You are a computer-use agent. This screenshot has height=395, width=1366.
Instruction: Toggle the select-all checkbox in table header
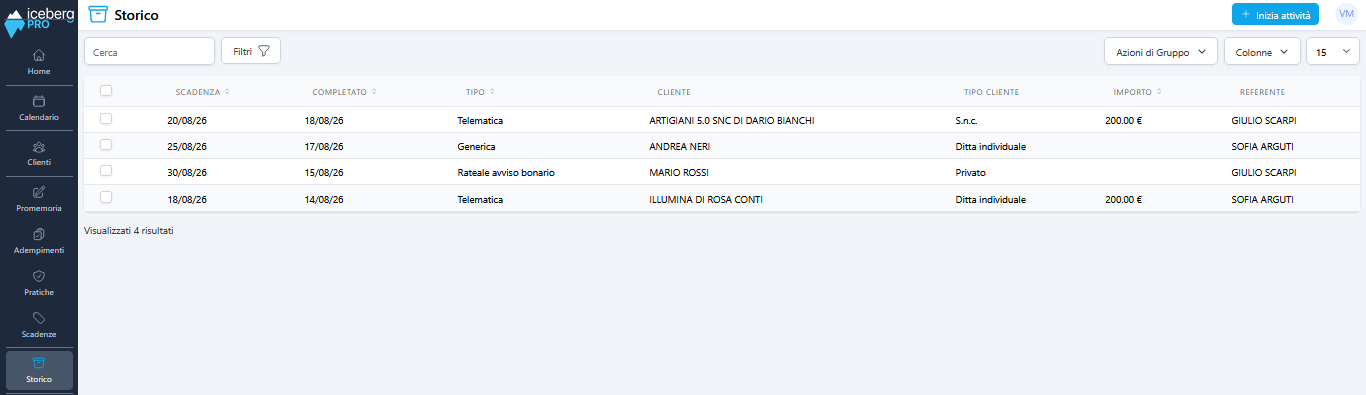pos(106,91)
